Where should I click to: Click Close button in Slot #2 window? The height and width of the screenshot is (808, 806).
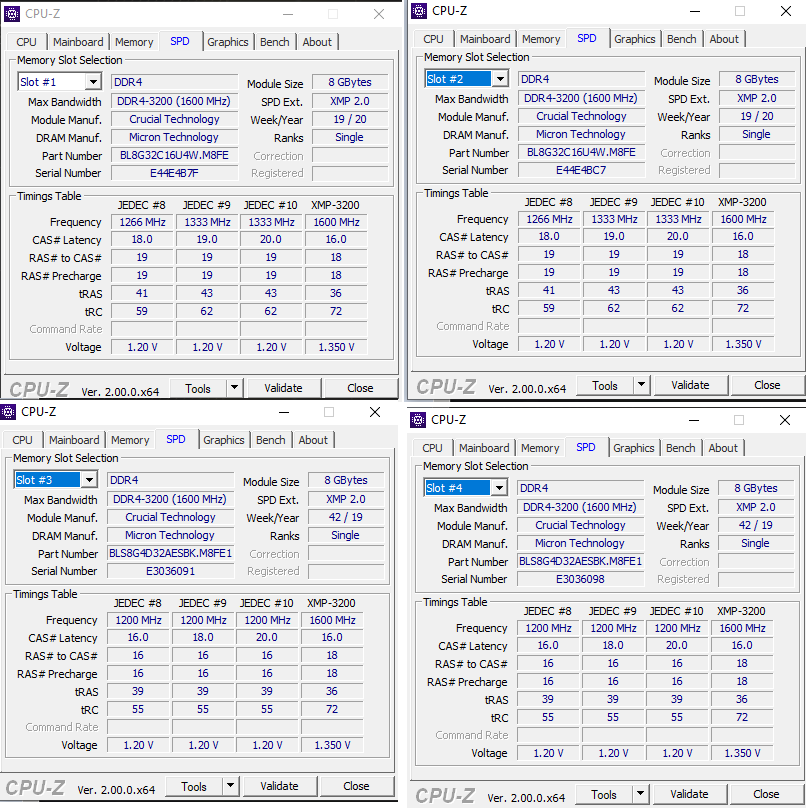click(767, 385)
